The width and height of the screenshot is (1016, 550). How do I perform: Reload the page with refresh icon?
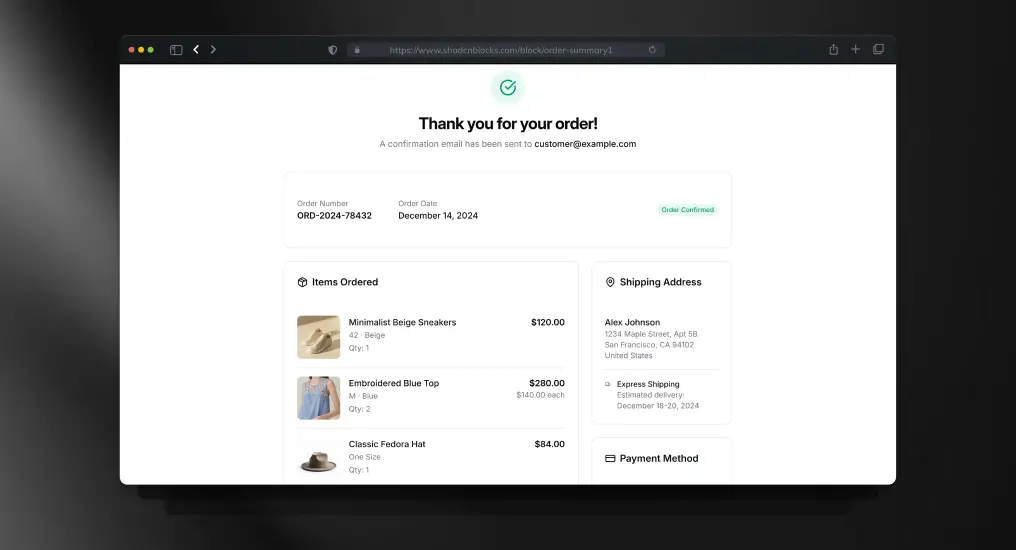click(x=652, y=50)
